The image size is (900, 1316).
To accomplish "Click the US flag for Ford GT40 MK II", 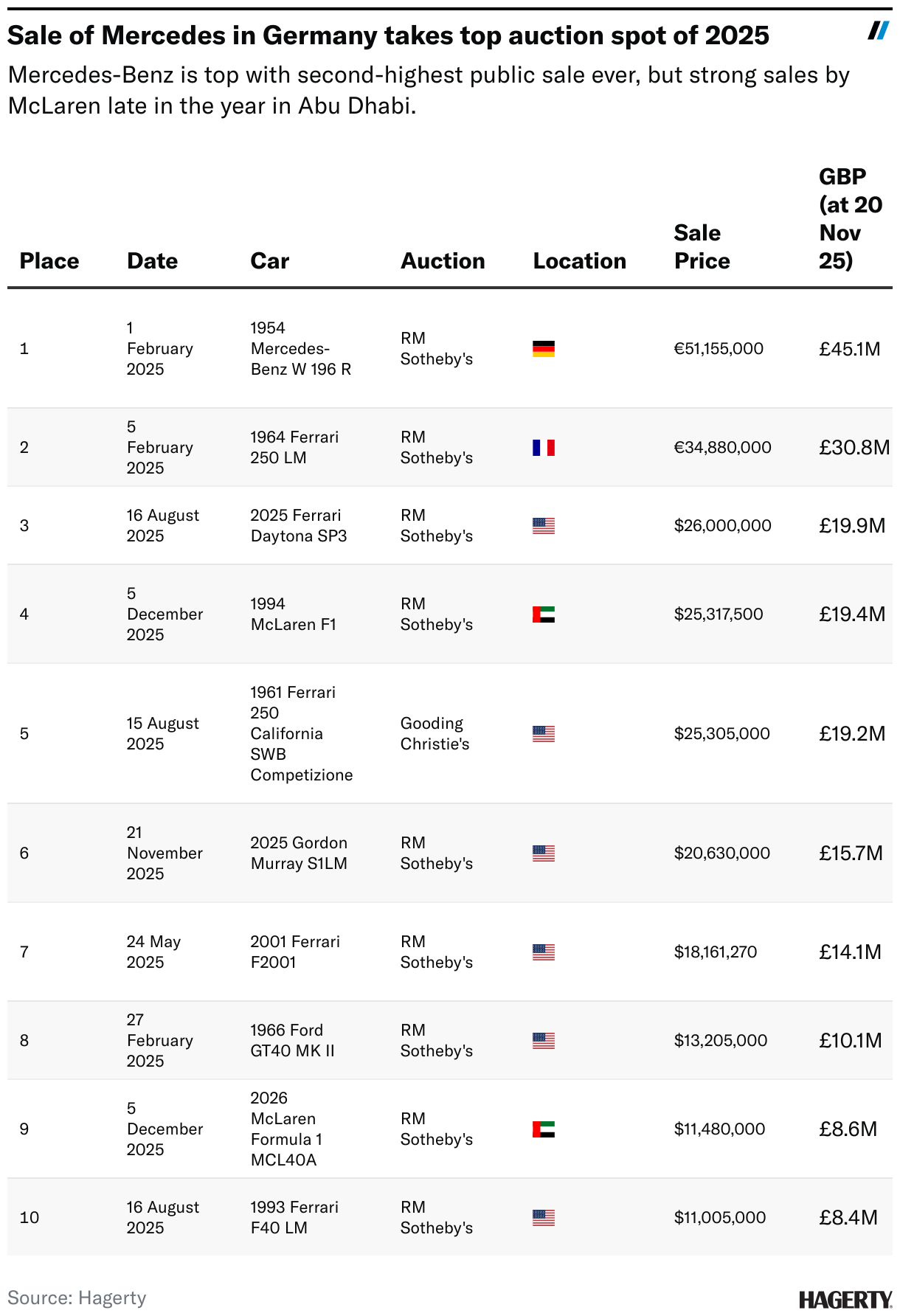I will tap(544, 1041).
